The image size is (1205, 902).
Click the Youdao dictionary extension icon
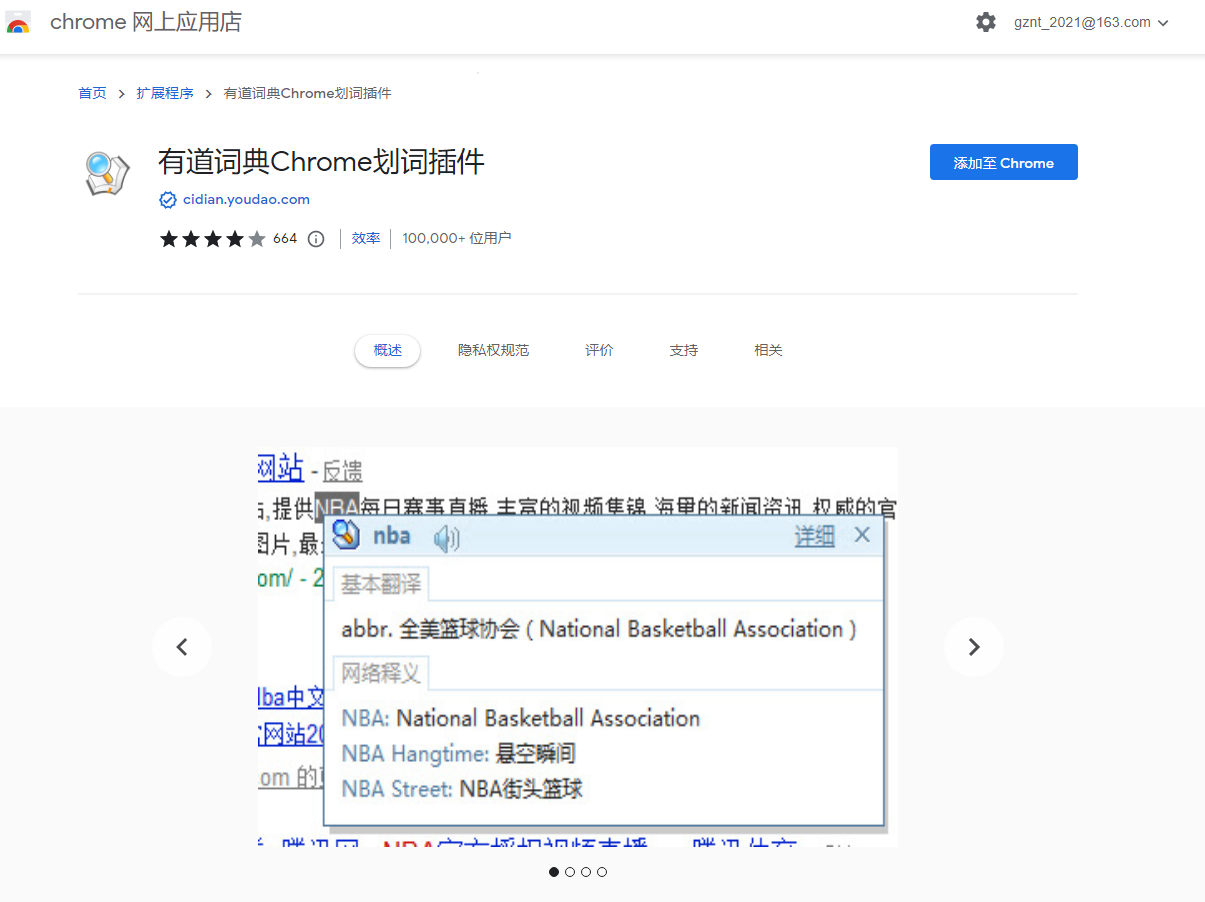(x=106, y=175)
